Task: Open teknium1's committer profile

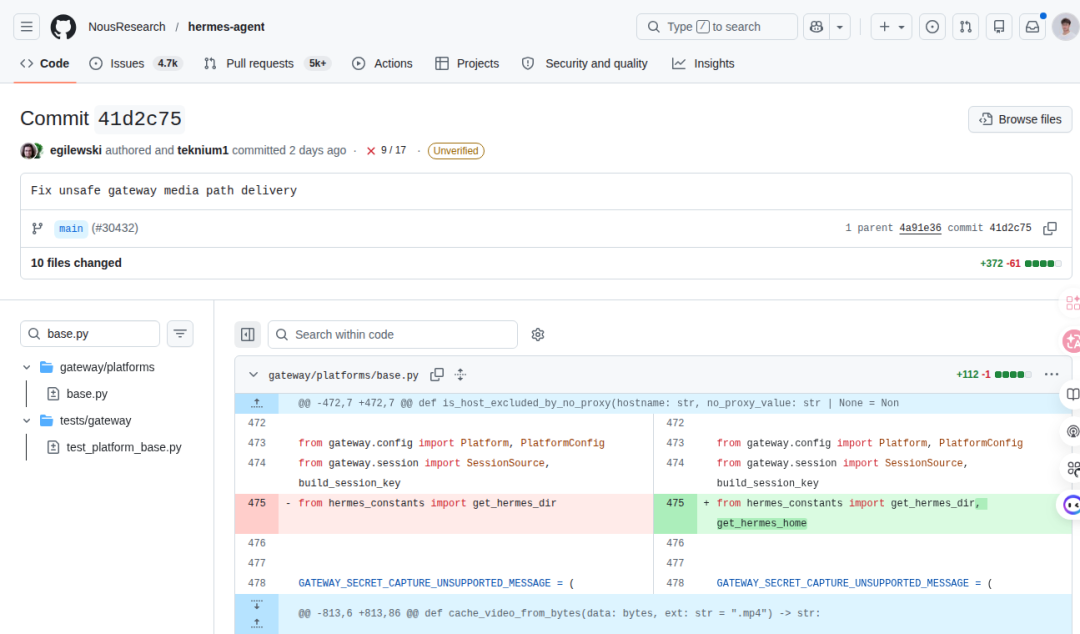Action: point(202,150)
